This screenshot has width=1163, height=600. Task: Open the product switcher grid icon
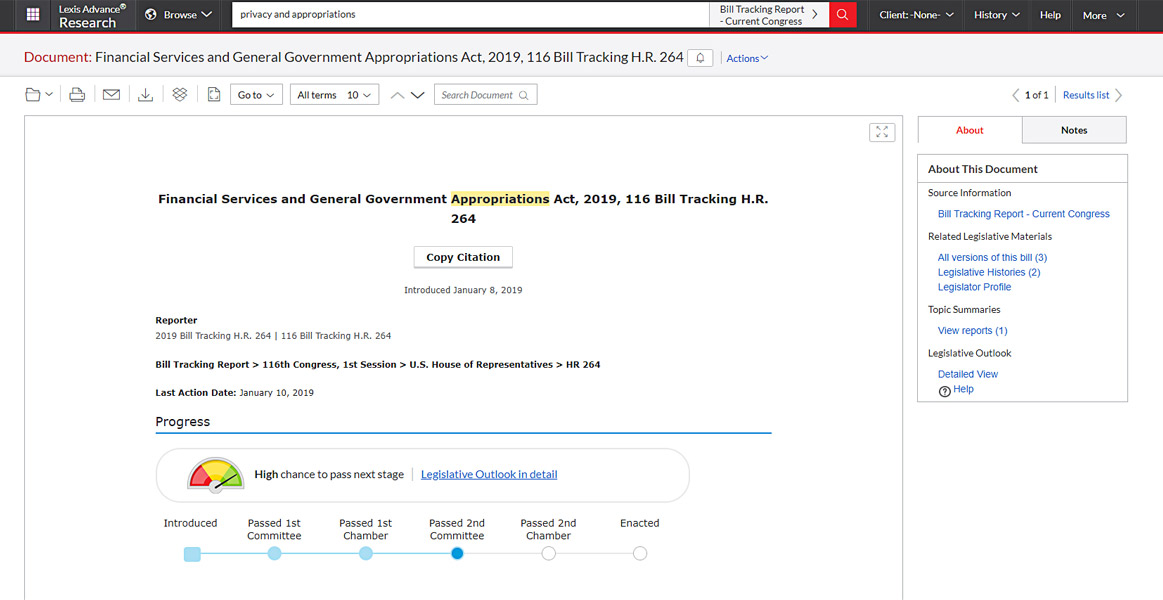click(33, 15)
